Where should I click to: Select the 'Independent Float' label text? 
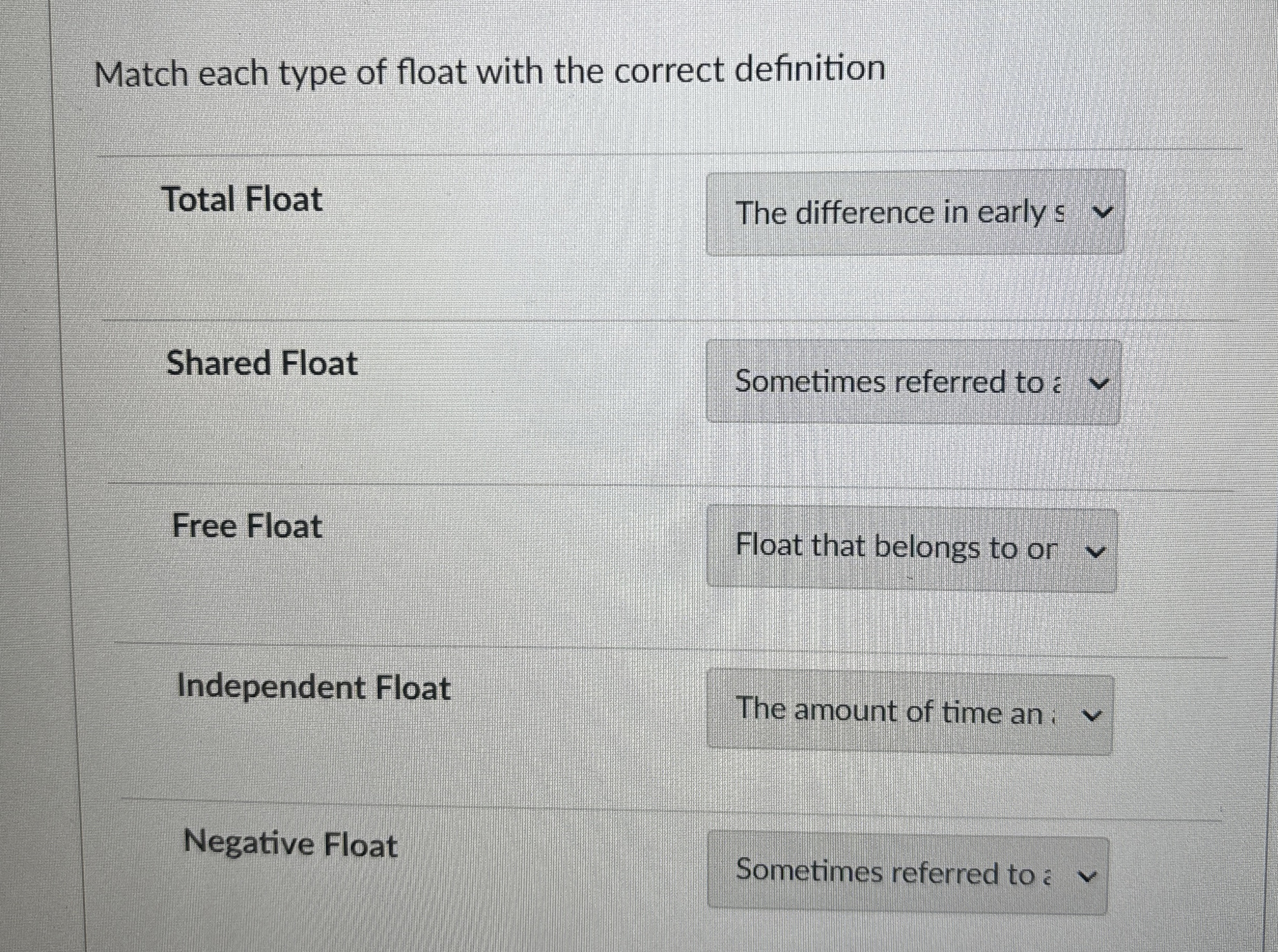tap(313, 686)
